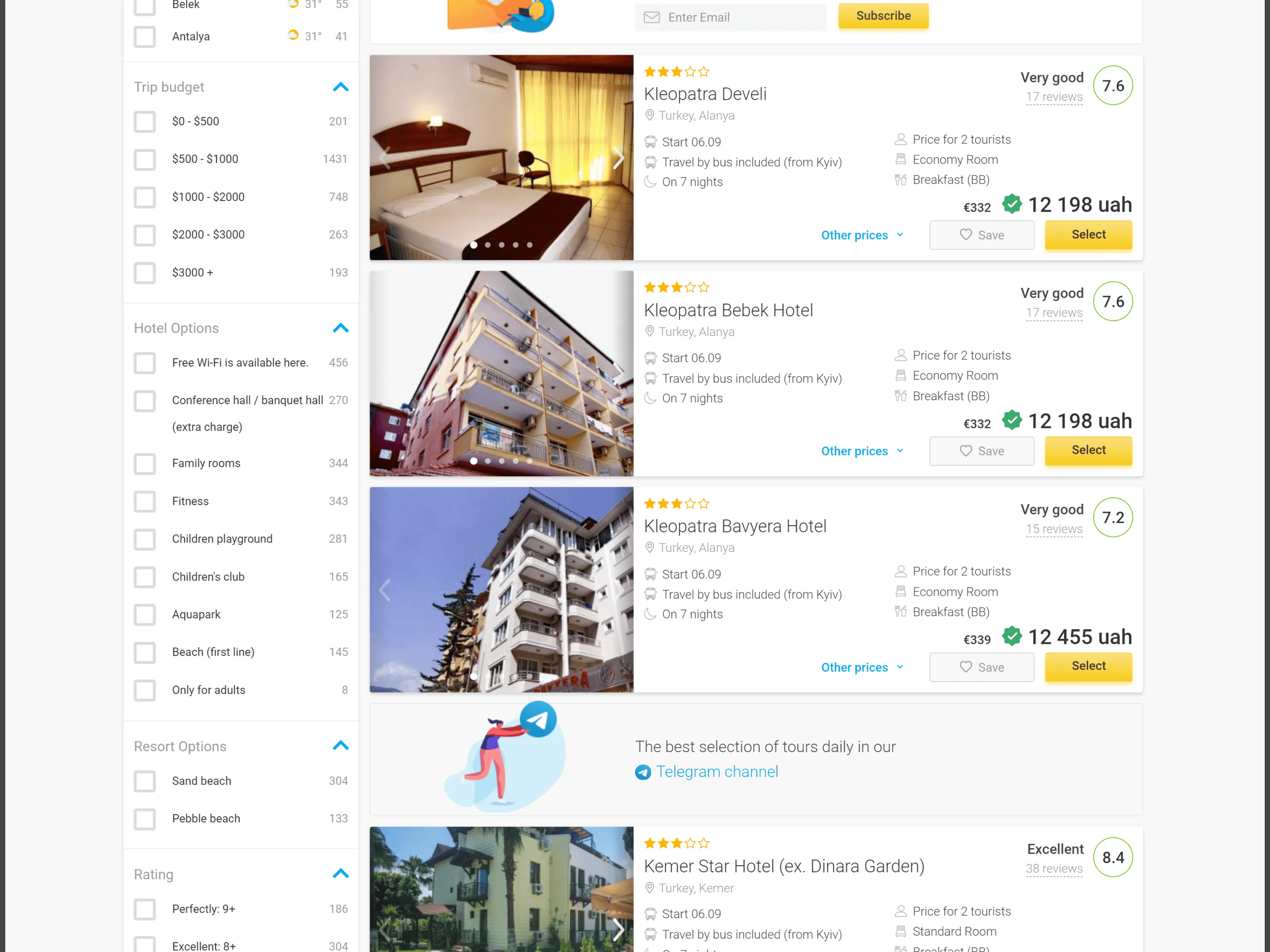Jump to third photo dot of Kleopatra Develi

pyautogui.click(x=501, y=245)
